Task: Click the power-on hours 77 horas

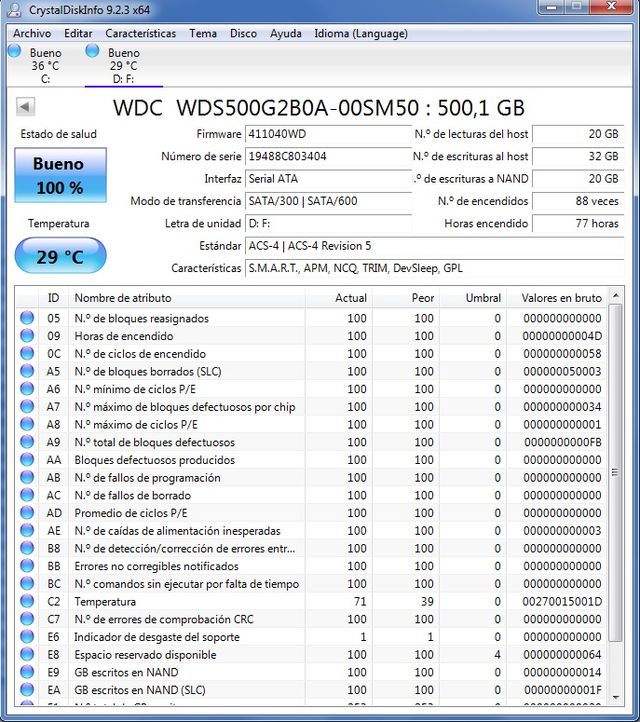Action: coord(578,223)
